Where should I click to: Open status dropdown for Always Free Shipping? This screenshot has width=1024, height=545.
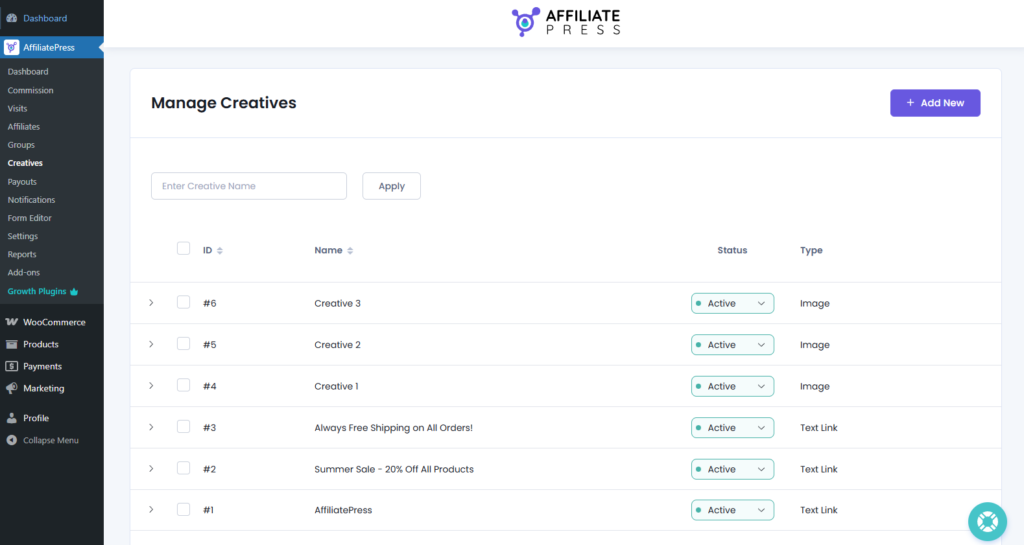(733, 428)
